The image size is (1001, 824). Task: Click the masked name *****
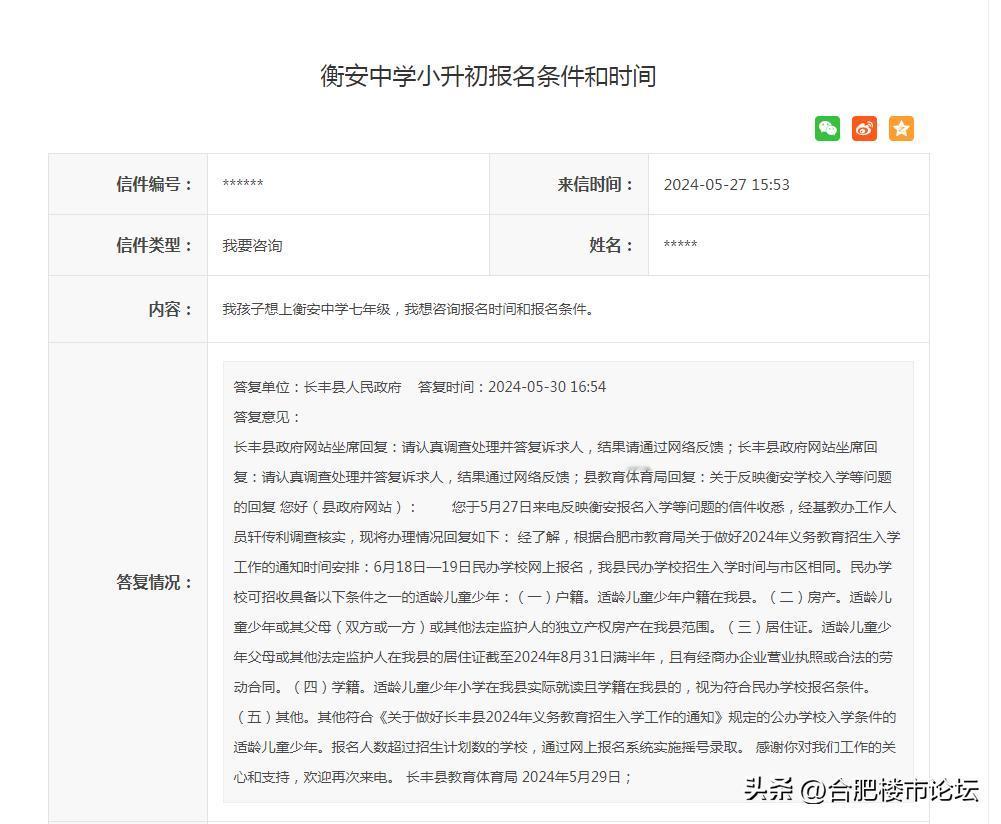coord(681,244)
